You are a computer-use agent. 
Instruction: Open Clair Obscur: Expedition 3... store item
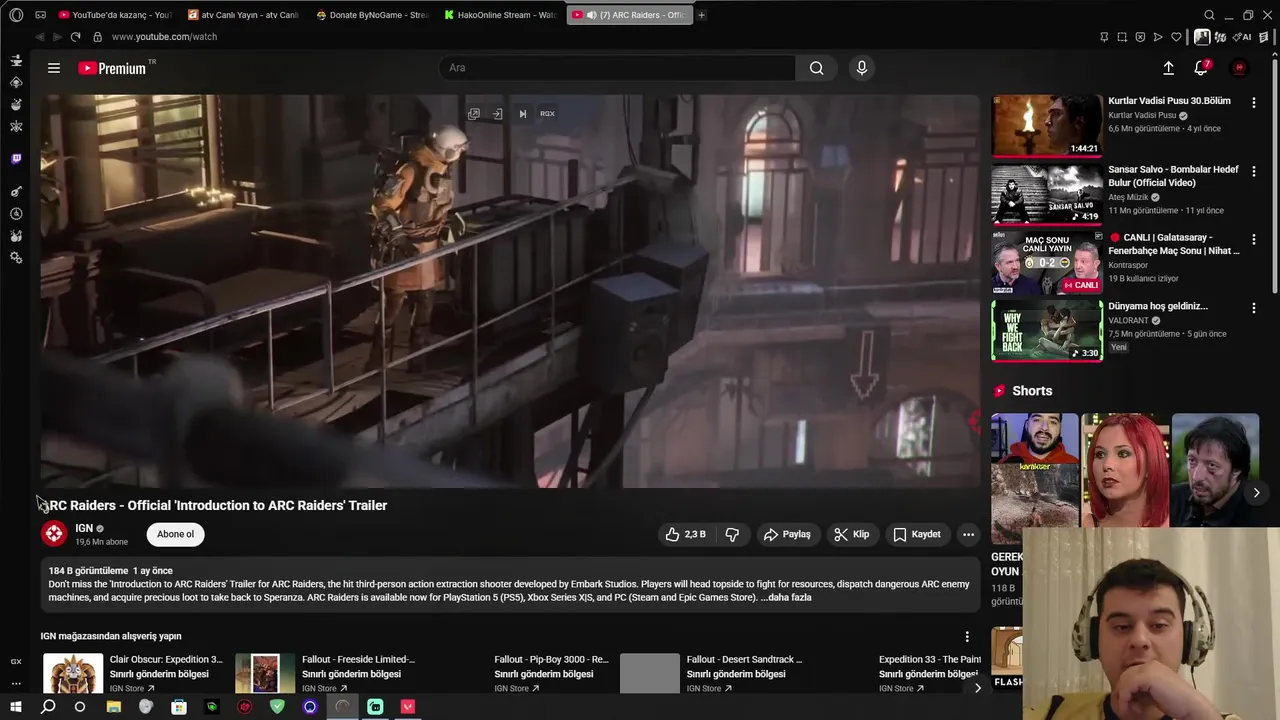tap(132, 673)
